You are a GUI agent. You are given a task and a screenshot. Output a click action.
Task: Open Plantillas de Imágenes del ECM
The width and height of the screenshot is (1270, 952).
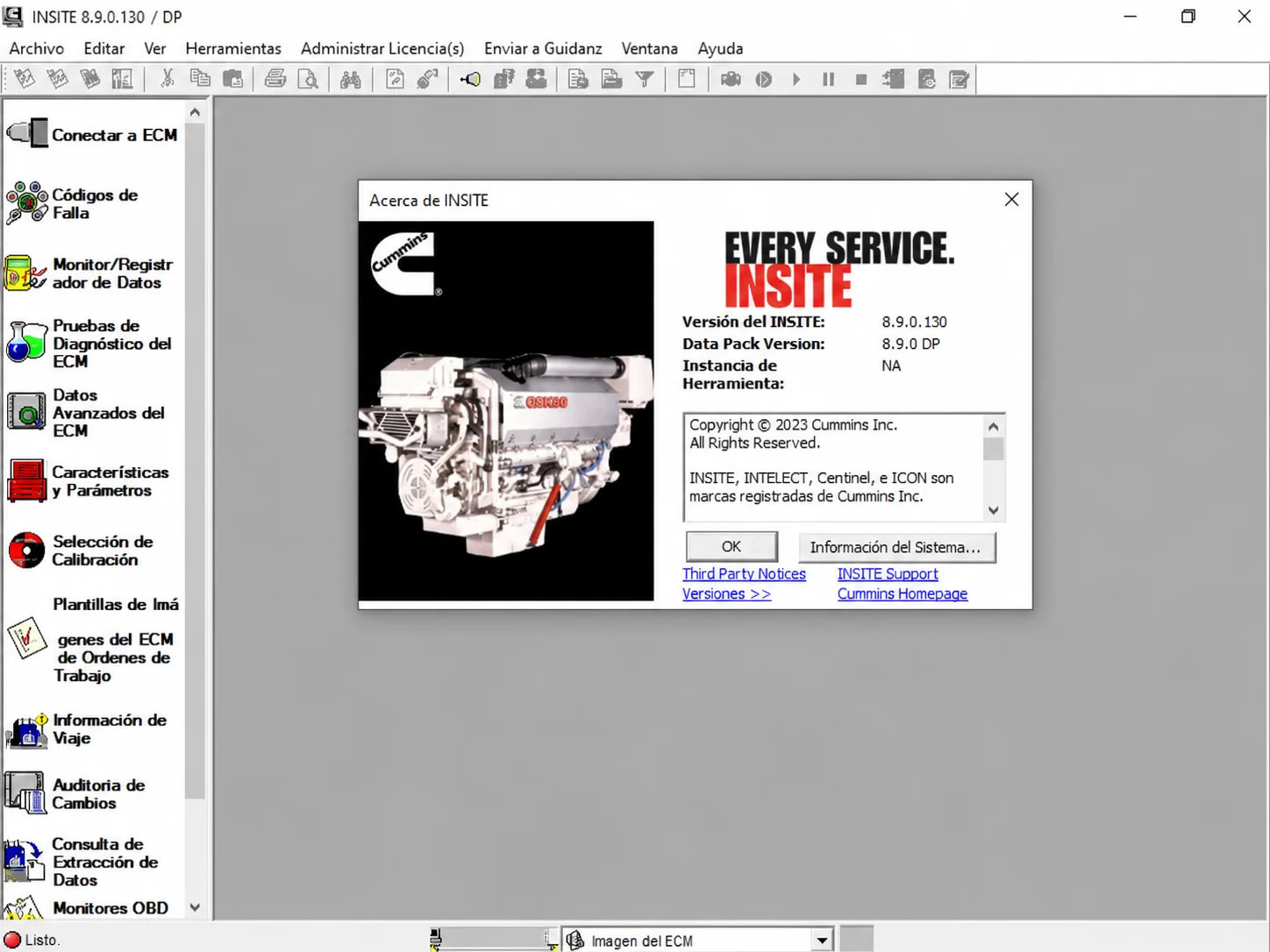coord(93,639)
